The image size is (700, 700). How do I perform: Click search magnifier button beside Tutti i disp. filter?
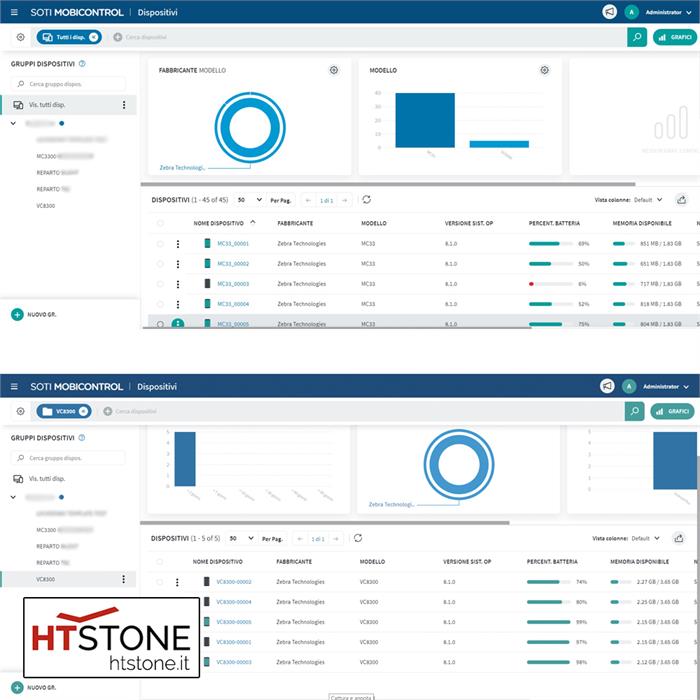coord(637,37)
